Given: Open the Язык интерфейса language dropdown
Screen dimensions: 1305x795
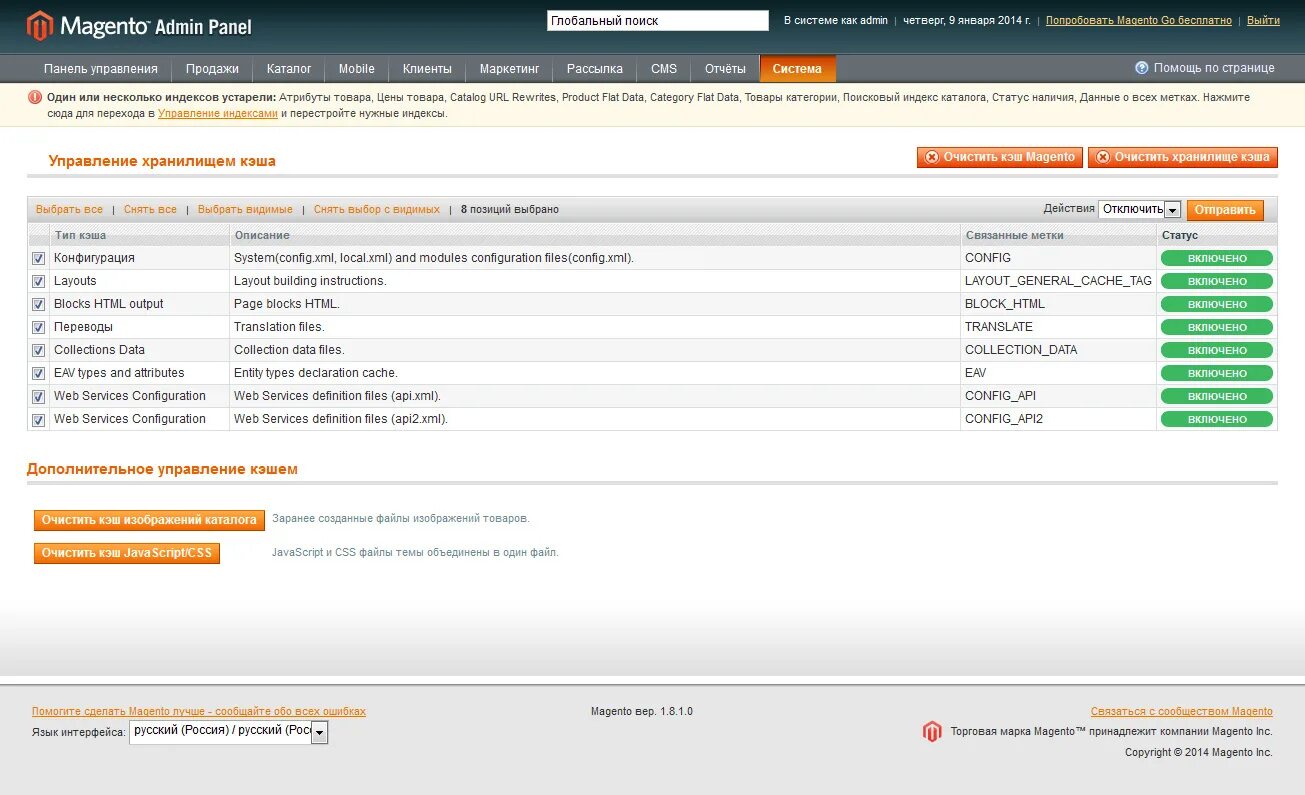Looking at the screenshot, I should coord(229,732).
